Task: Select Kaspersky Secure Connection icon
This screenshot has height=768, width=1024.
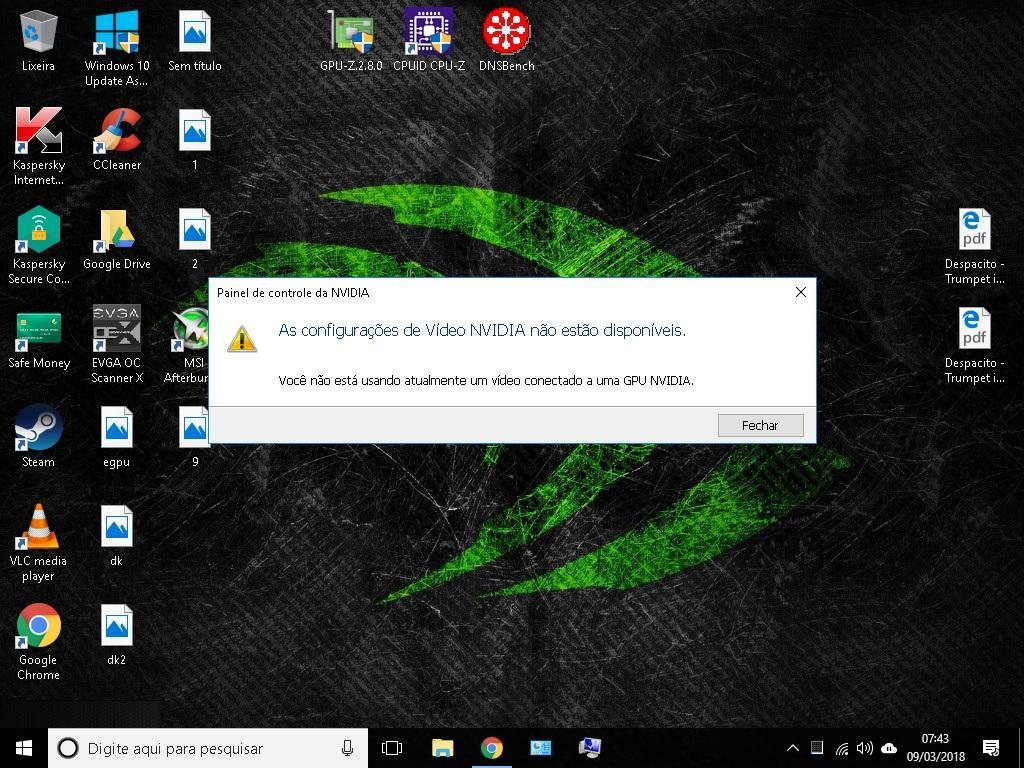Action: click(39, 246)
